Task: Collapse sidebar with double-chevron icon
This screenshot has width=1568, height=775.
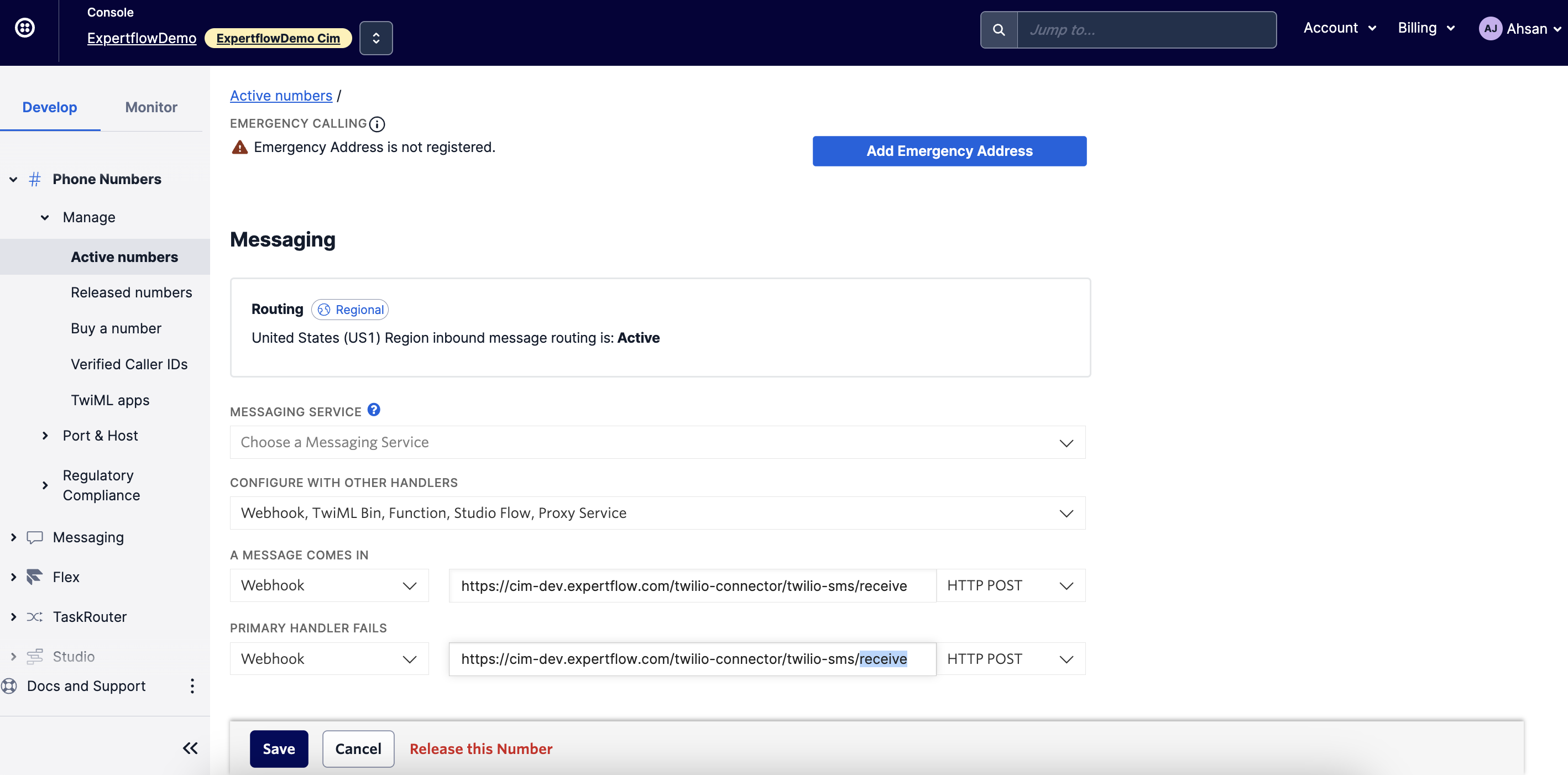Action: [190, 748]
